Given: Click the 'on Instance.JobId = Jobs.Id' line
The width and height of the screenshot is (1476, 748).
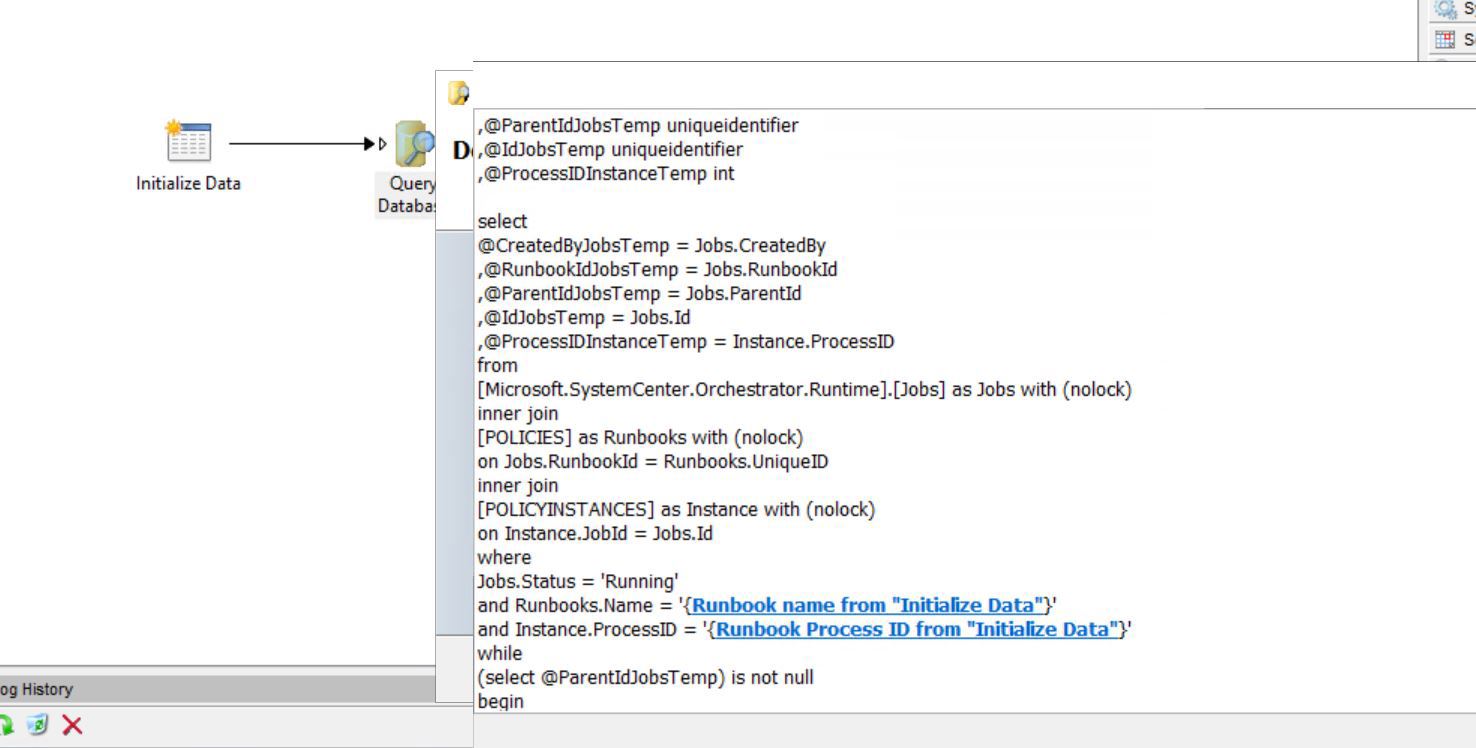Looking at the screenshot, I should point(595,534).
